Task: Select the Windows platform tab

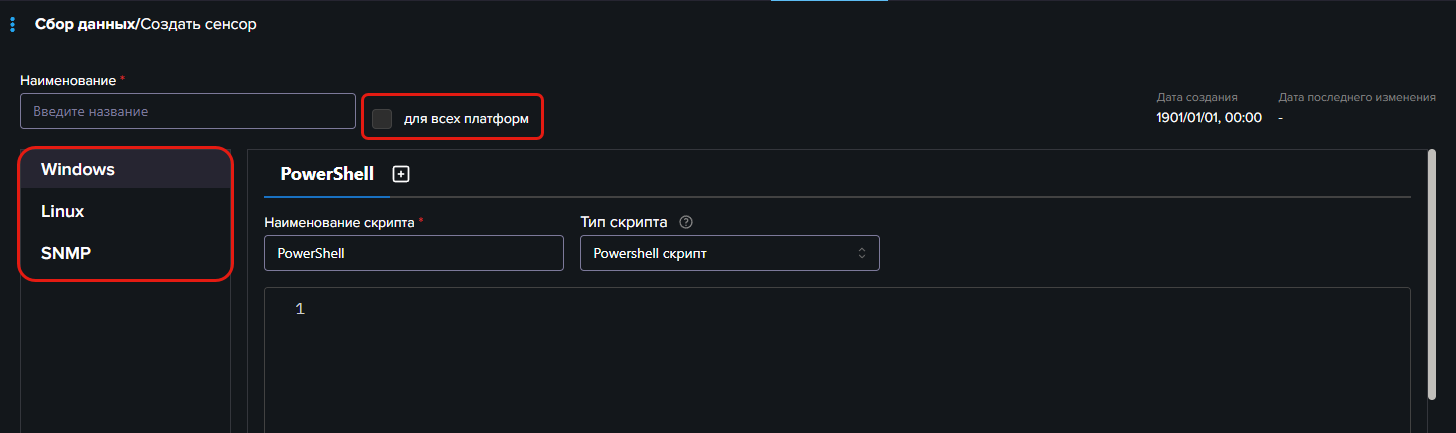Action: tap(78, 169)
